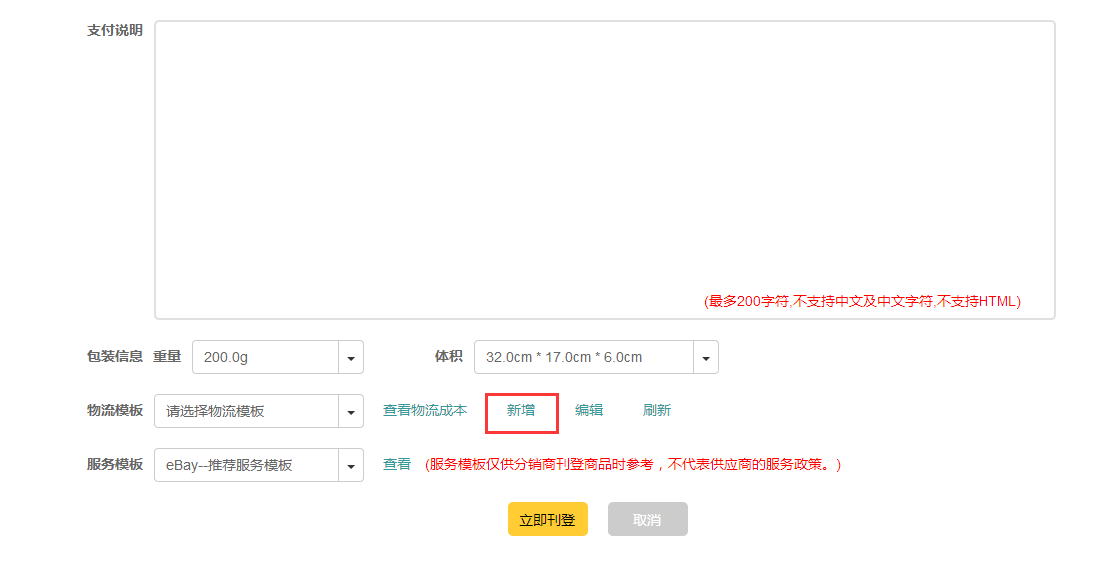Click the 支付说明 label
Image resolution: width=1101 pixels, height=584 pixels.
[x=114, y=30]
